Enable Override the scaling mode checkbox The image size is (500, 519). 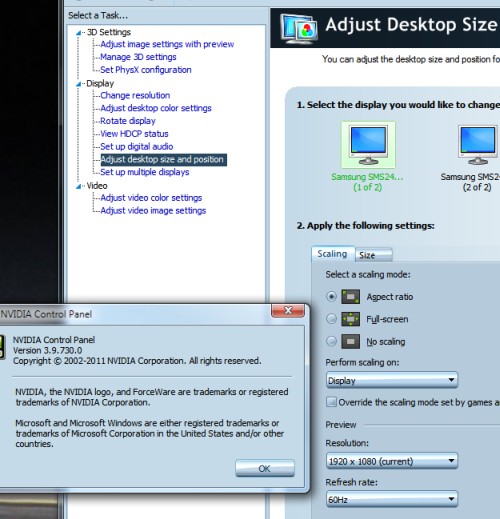click(331, 402)
